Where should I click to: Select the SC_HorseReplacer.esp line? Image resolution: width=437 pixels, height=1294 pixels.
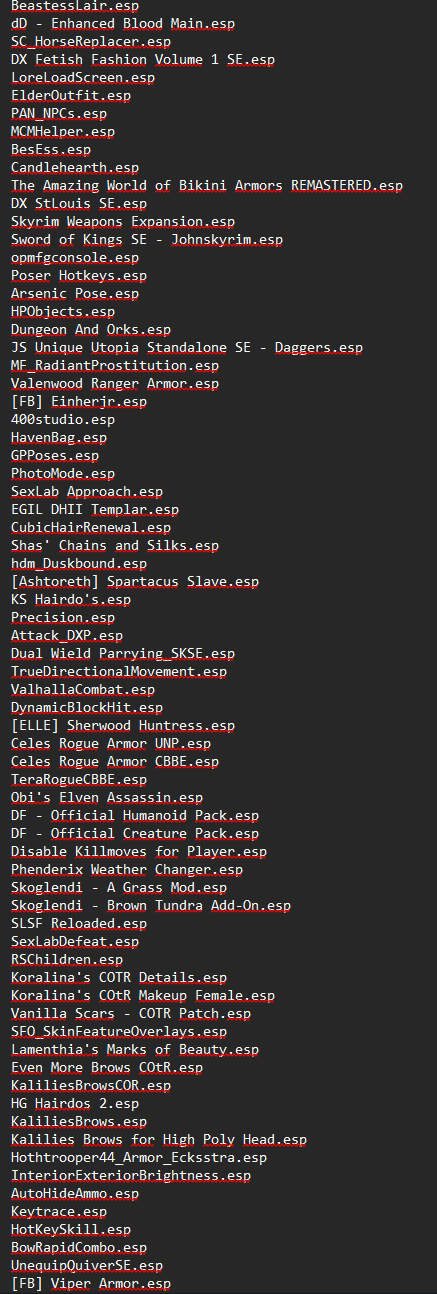[x=91, y=42]
